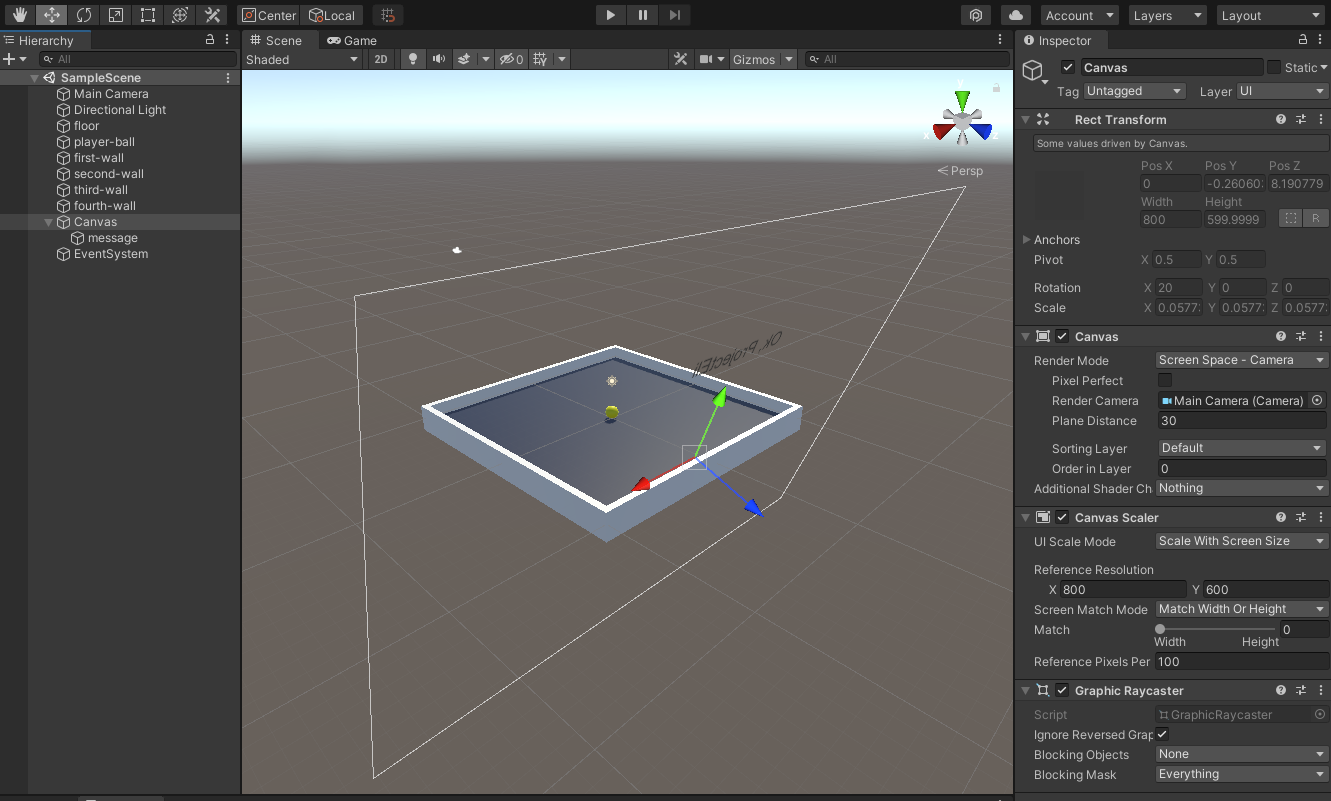Screen dimensions: 1331x801
Task: Uncheck Ignore Reversed Graphics checkbox
Action: coord(1162,734)
